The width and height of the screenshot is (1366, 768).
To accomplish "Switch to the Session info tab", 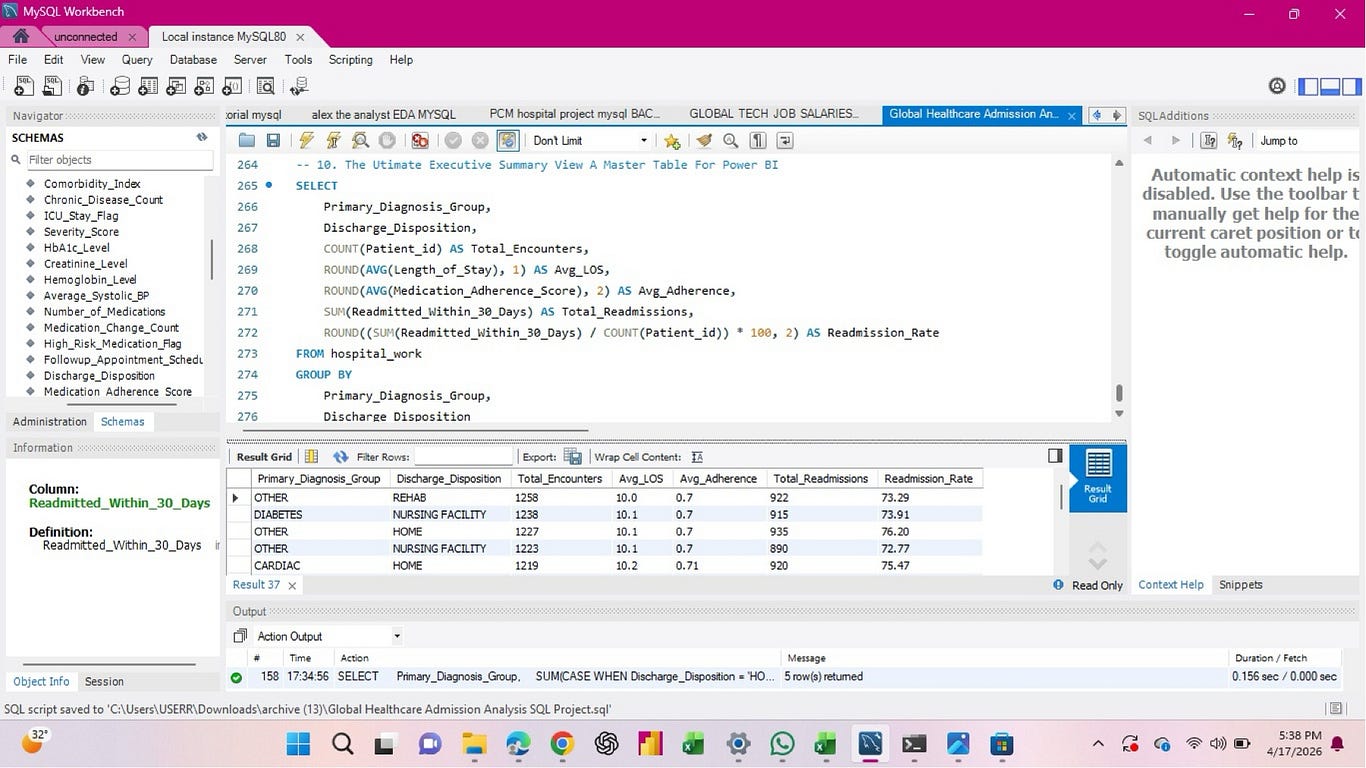I will tap(104, 682).
